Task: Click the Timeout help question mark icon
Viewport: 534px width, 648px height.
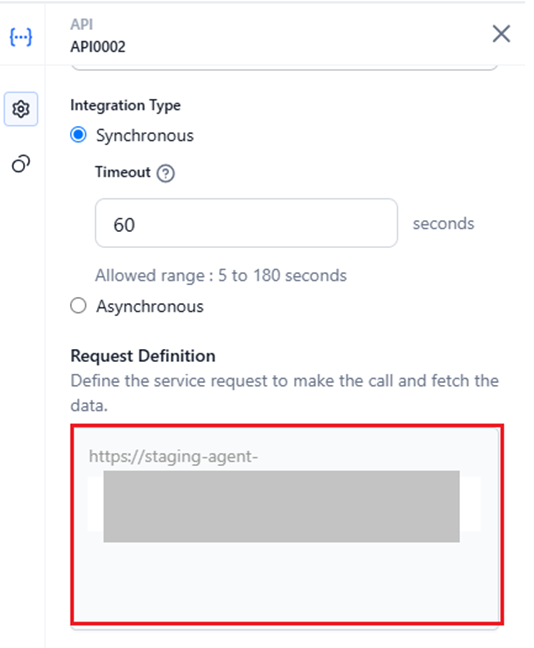Action: point(166,173)
